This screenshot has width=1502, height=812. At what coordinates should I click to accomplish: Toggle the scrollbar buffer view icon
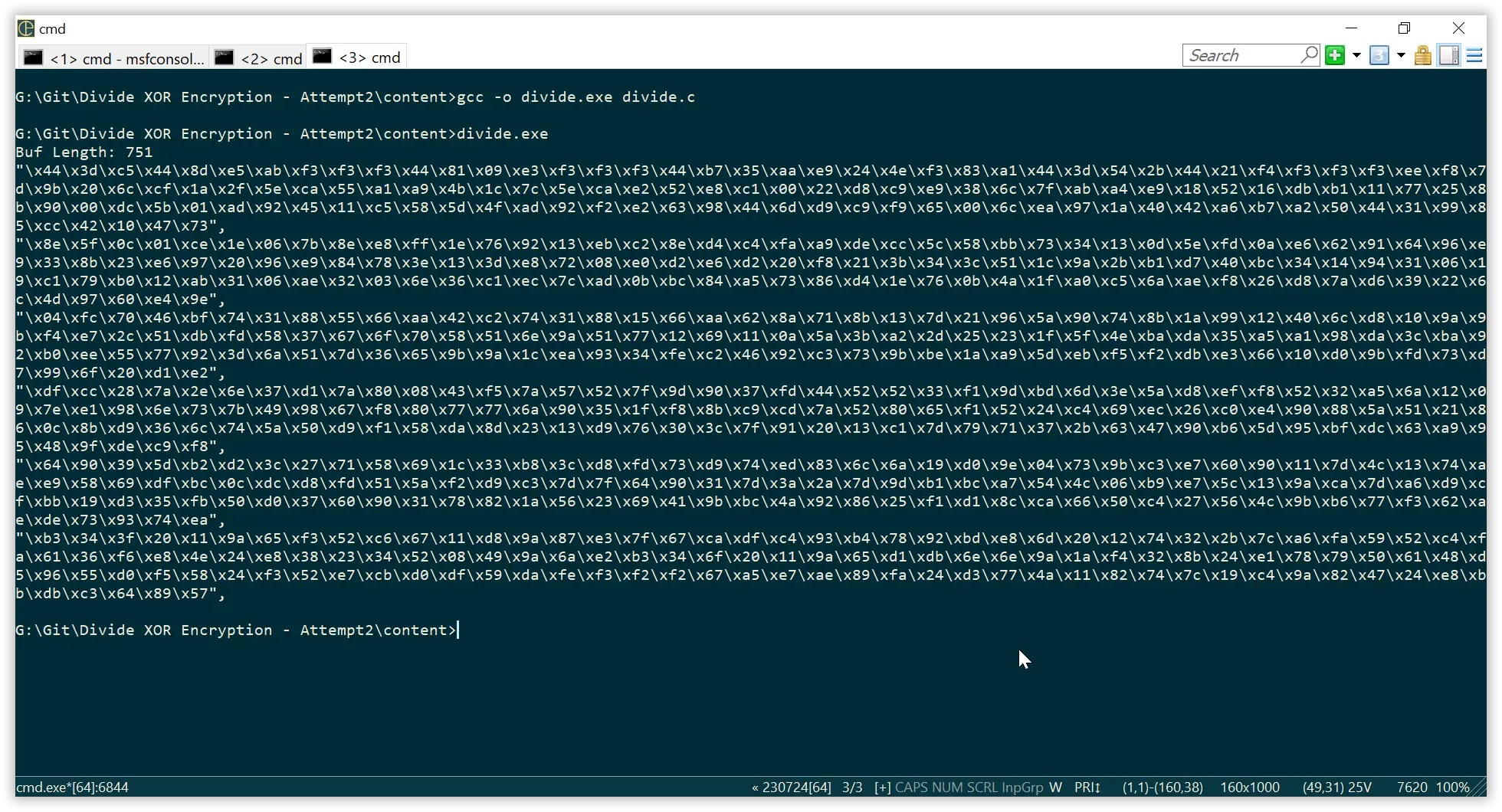click(x=1448, y=55)
